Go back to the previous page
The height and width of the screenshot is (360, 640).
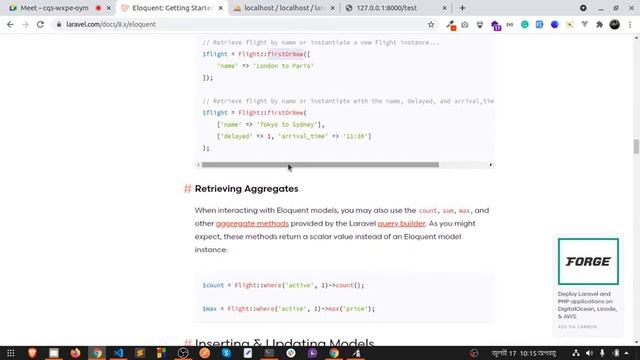[10, 24]
